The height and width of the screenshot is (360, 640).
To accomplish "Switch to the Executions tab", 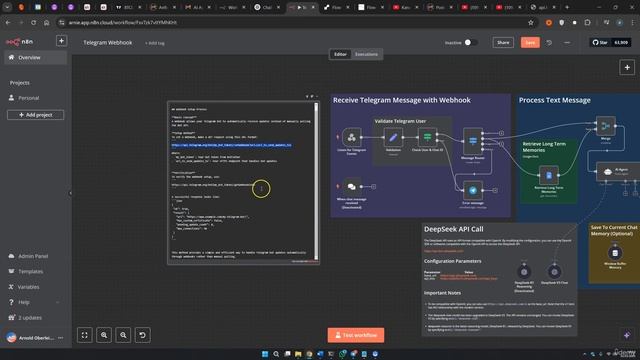I will click(x=366, y=54).
